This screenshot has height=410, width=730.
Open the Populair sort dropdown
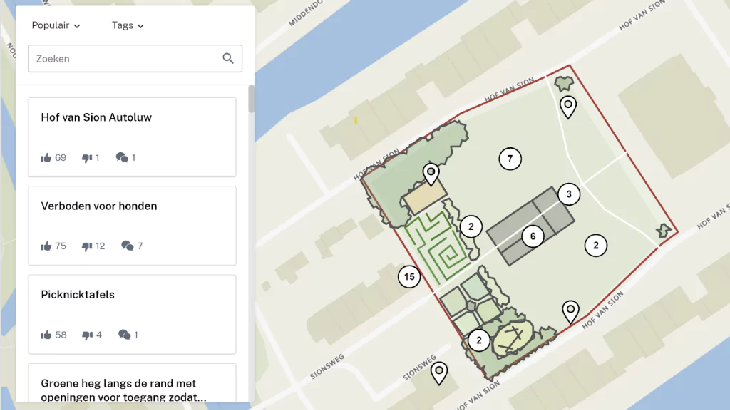click(56, 26)
